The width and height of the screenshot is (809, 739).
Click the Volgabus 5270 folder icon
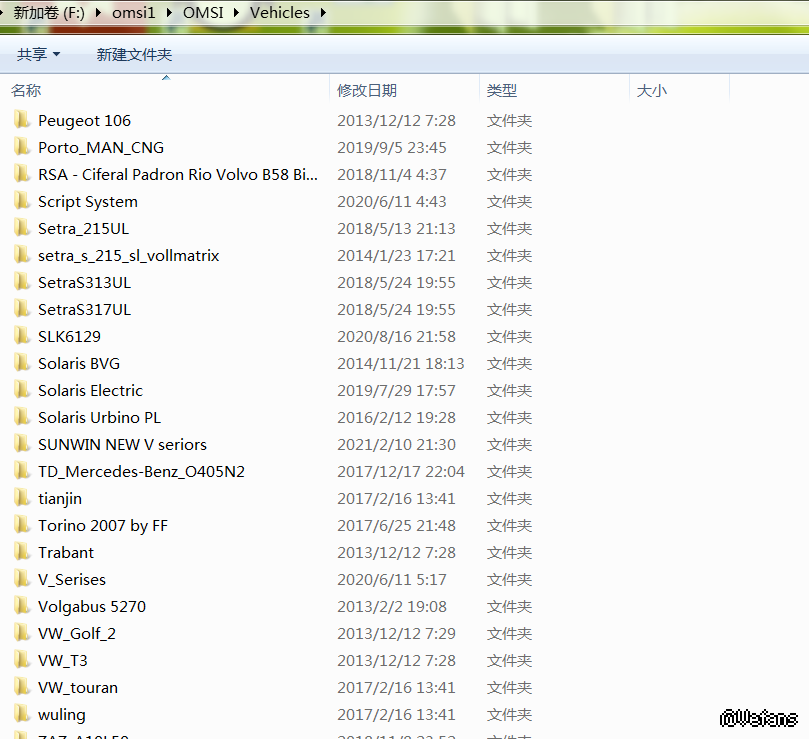tap(22, 606)
